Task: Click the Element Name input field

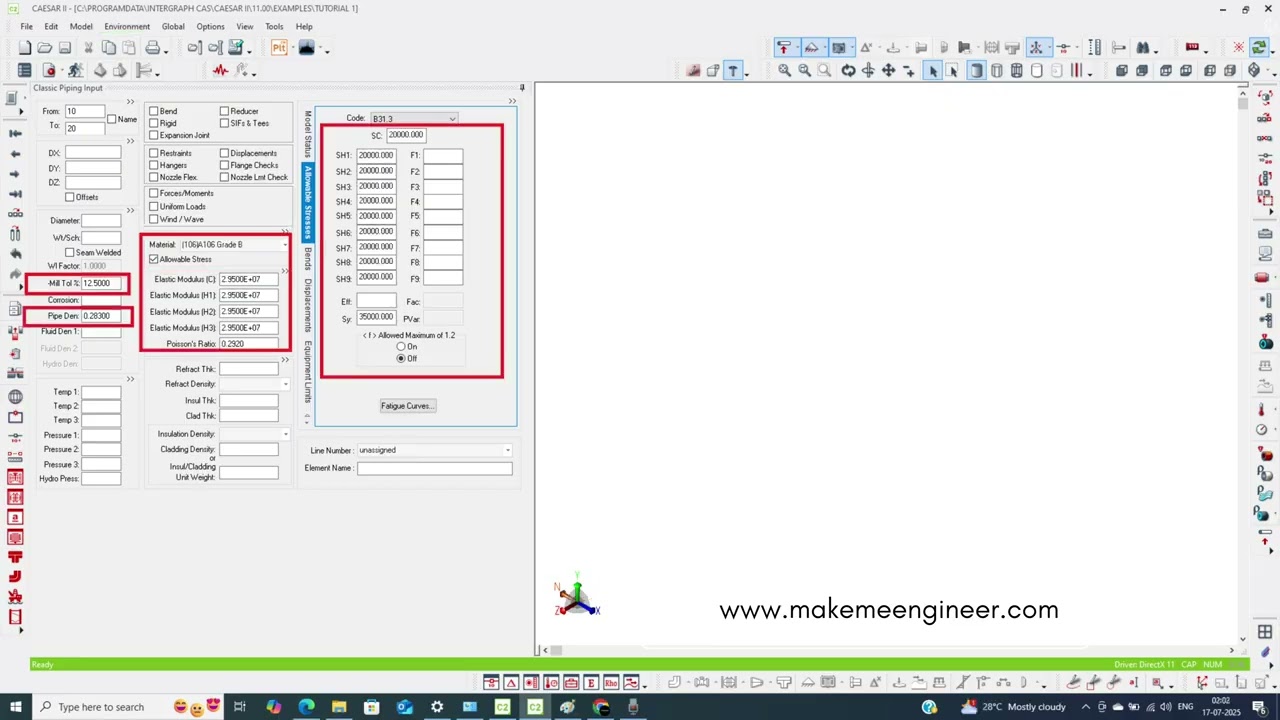Action: [434, 468]
